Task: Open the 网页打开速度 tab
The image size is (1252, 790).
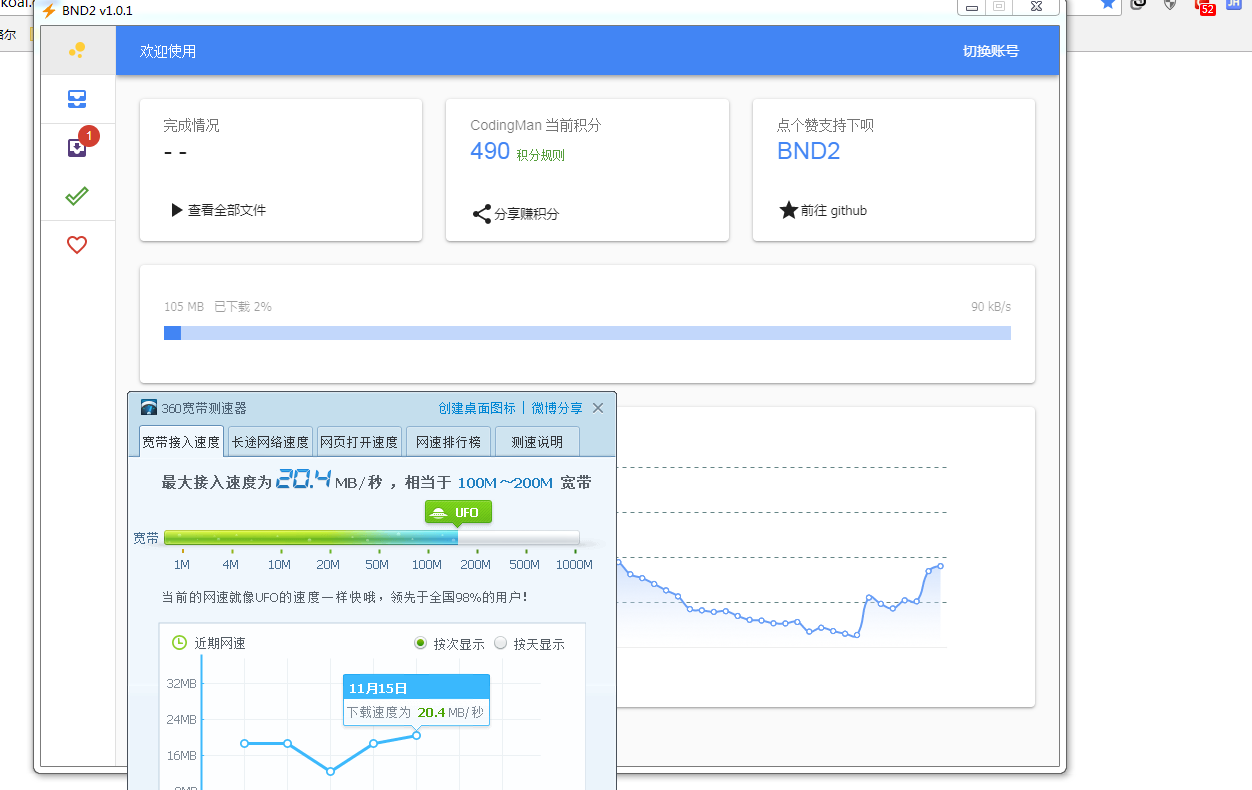Action: pos(359,442)
